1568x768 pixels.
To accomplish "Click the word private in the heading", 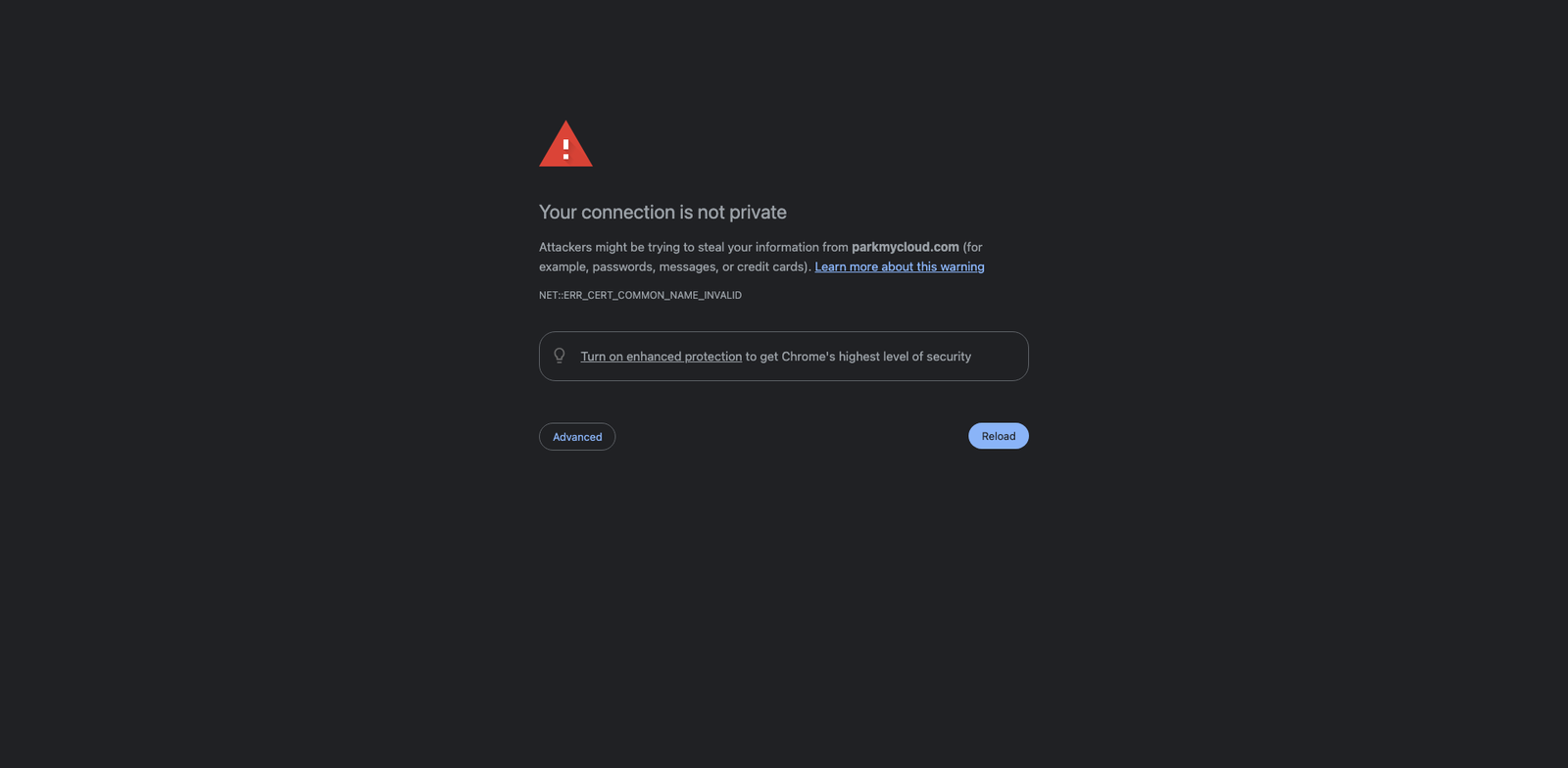I will pos(758,212).
